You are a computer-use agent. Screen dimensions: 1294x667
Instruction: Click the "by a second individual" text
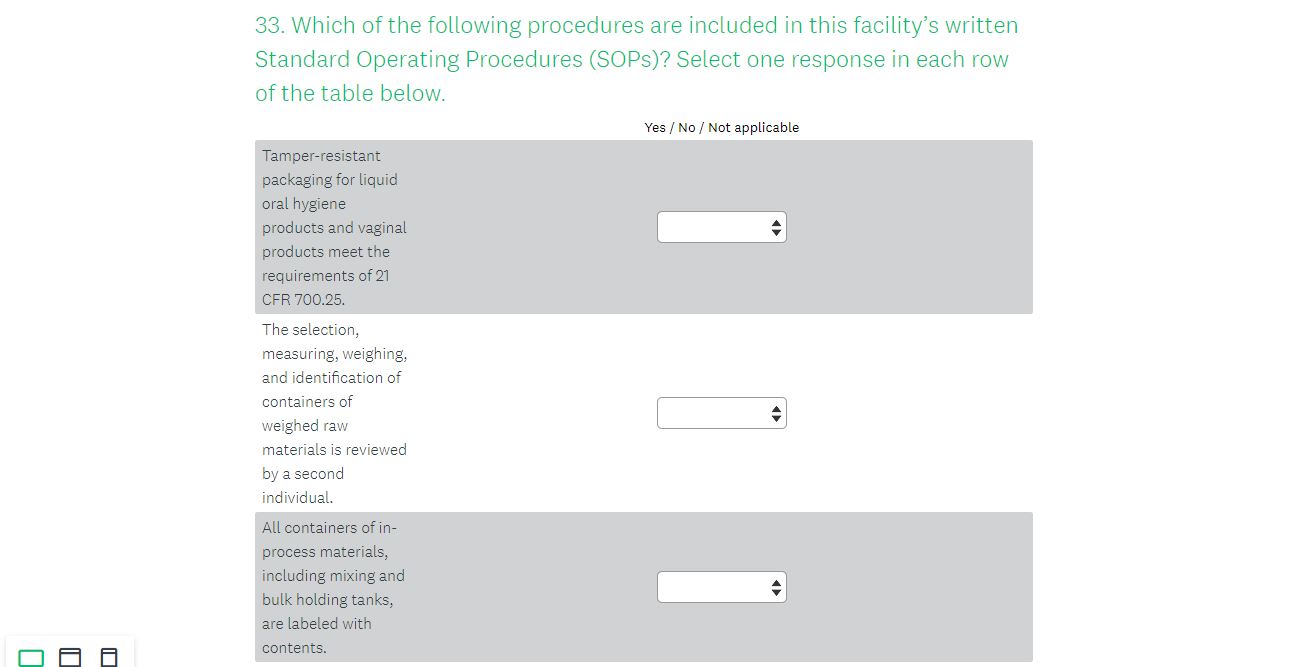302,474
